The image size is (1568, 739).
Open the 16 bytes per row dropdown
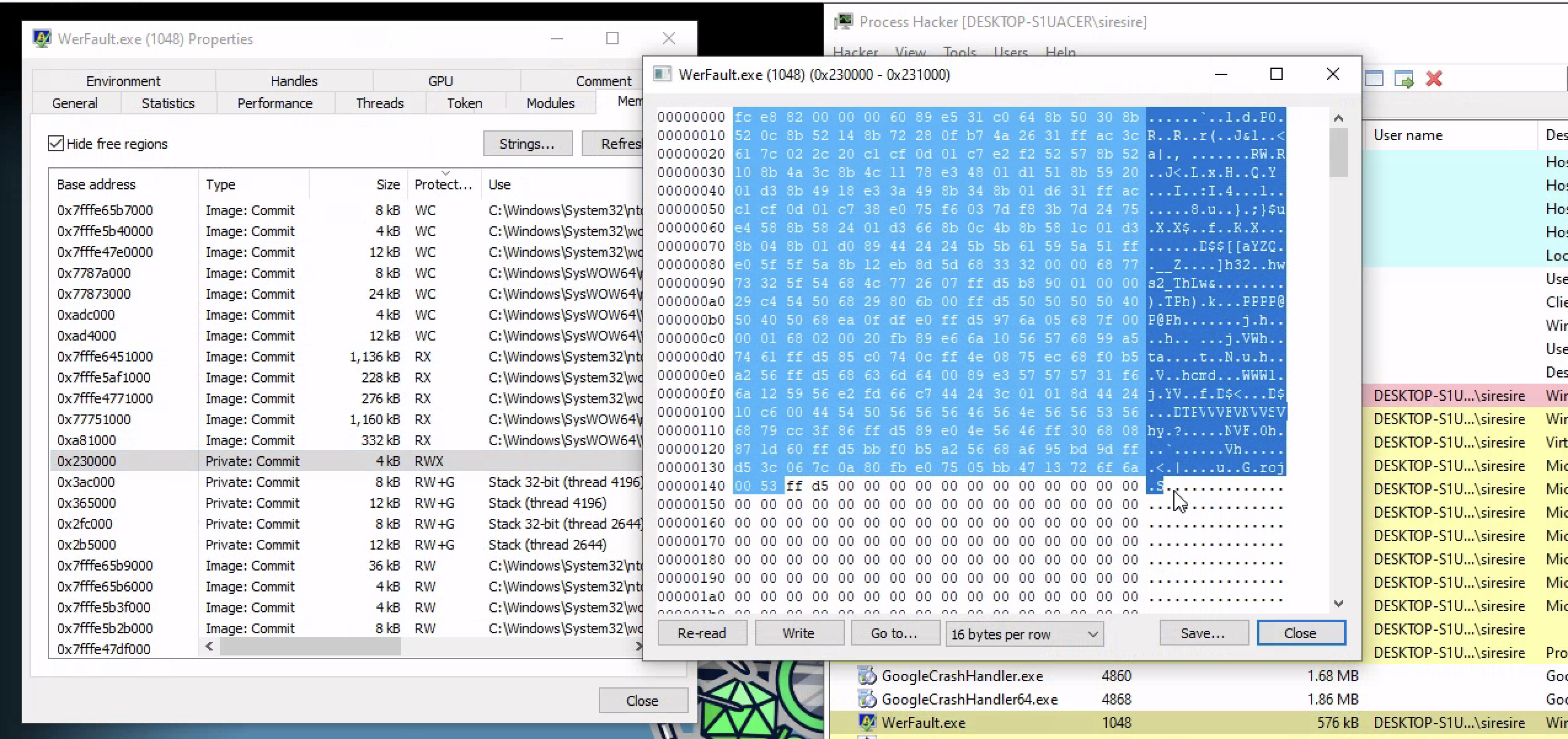click(x=1024, y=634)
